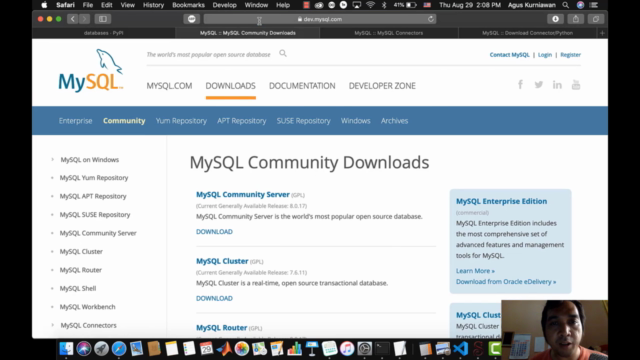Open Terminal from the Dock

[382, 349]
